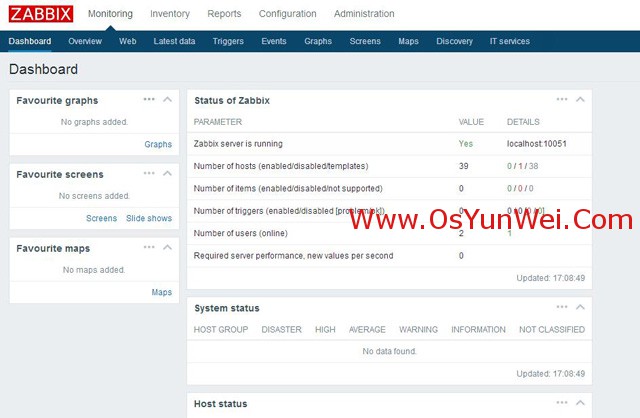Image resolution: width=640 pixels, height=418 pixels.
Task: Click the 'INFORMATION' column header
Action: [478, 329]
